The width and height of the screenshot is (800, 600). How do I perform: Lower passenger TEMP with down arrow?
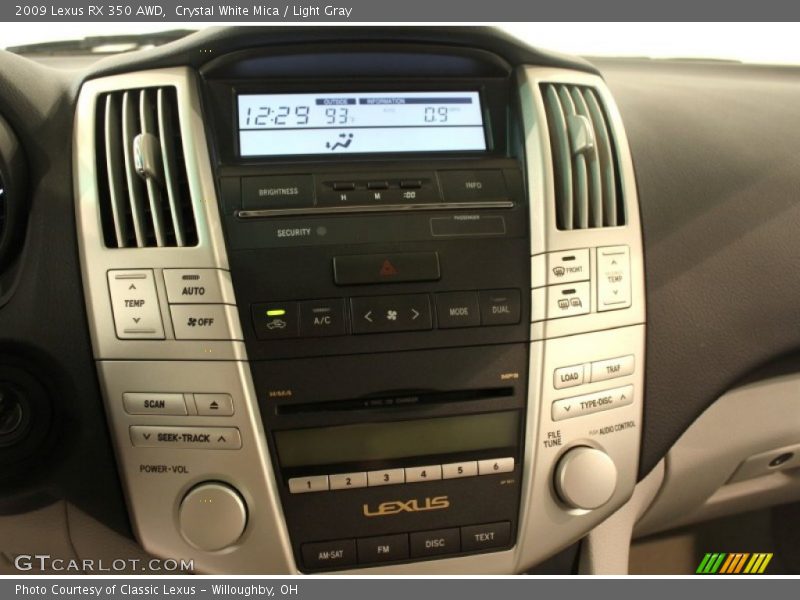[615, 294]
